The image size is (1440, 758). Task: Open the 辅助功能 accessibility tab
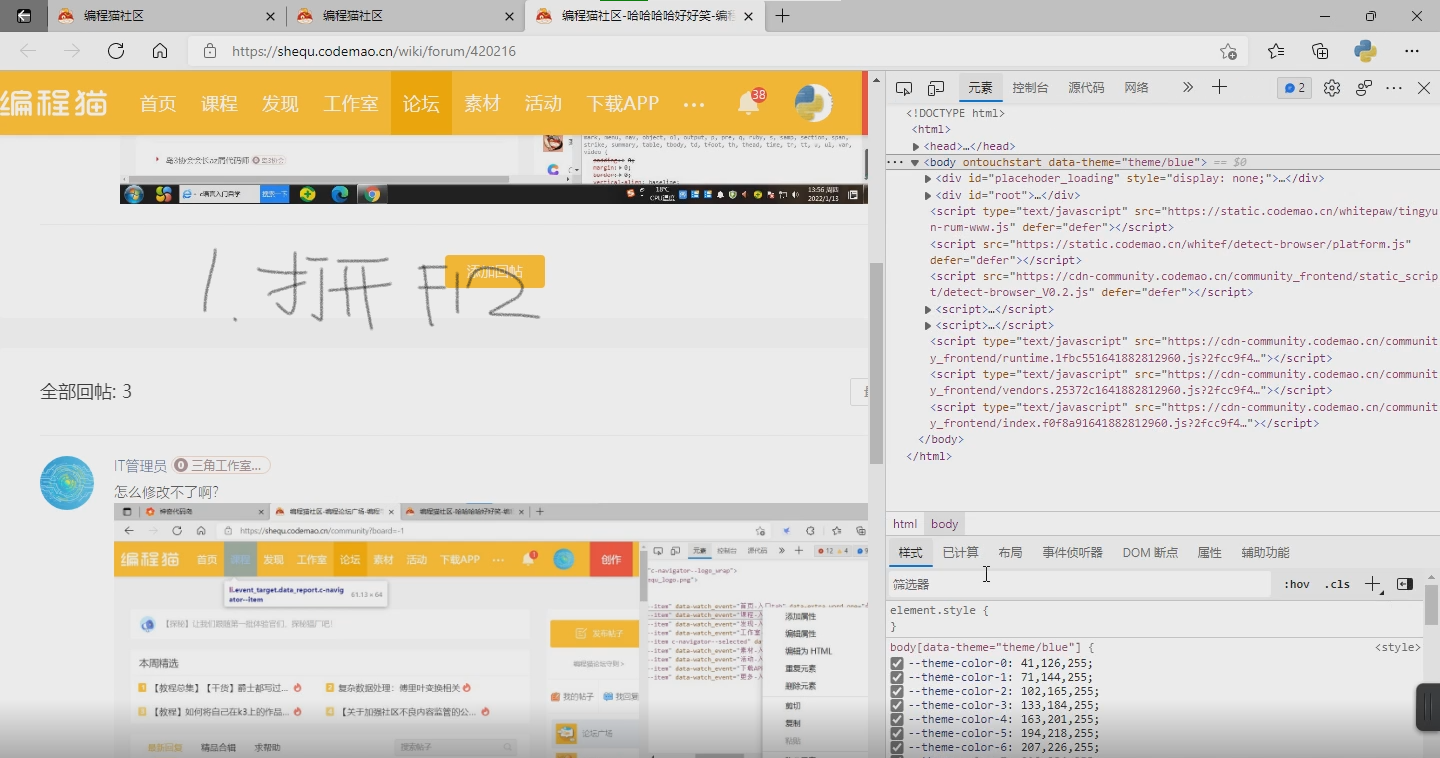(1265, 553)
